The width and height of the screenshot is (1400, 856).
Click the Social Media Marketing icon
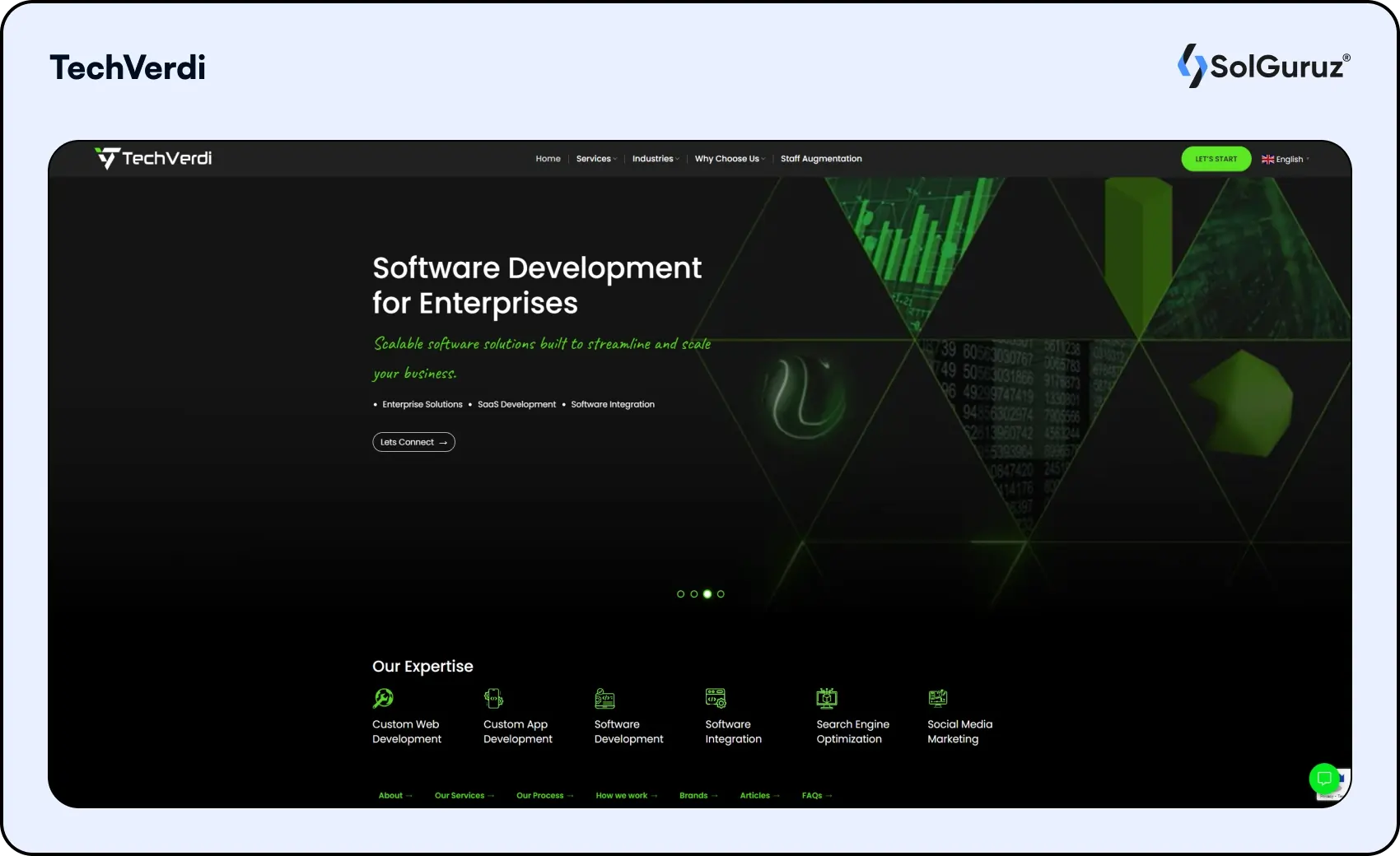(x=938, y=698)
